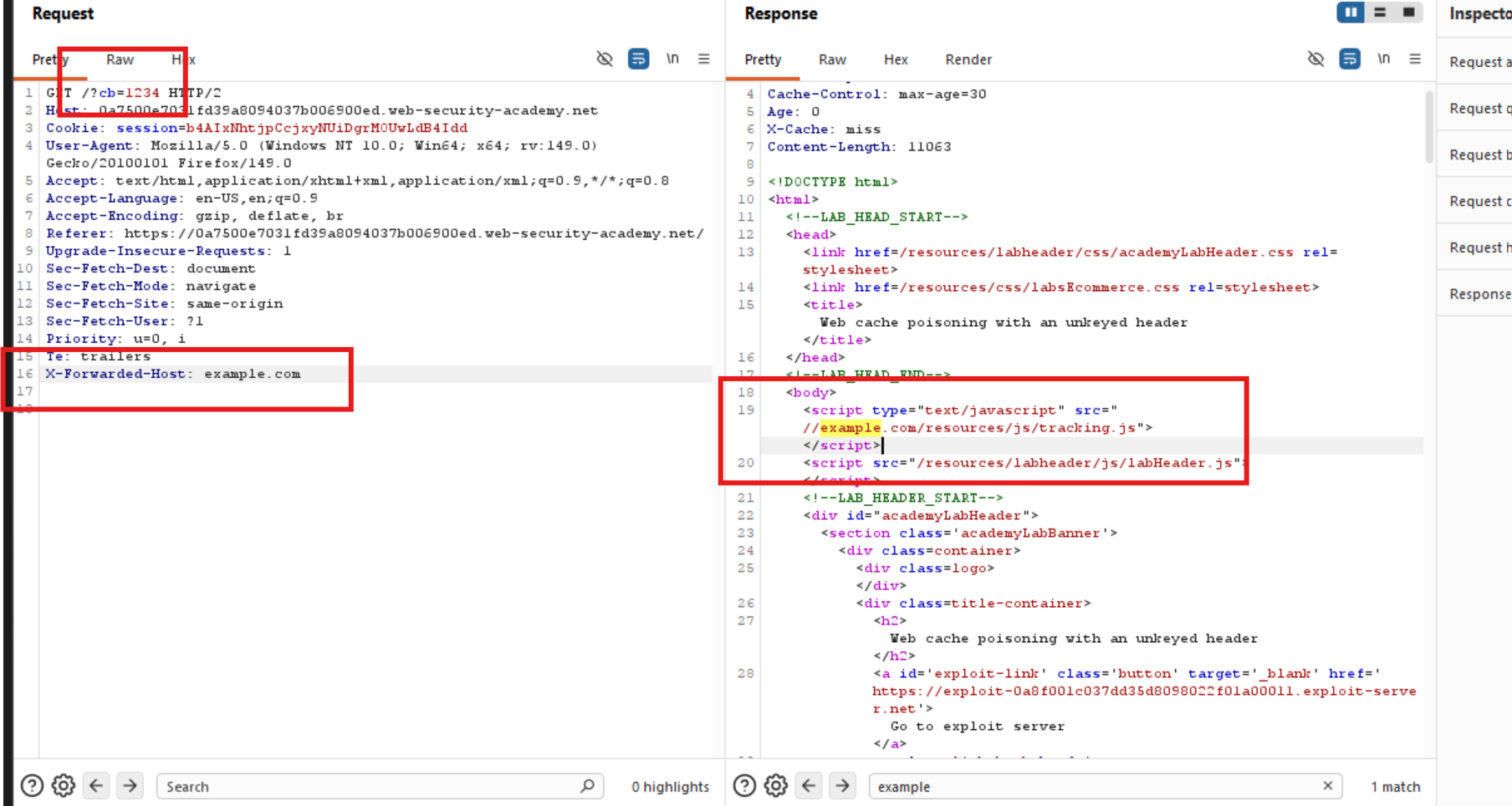Select the Response Hex tab

pyautogui.click(x=896, y=59)
